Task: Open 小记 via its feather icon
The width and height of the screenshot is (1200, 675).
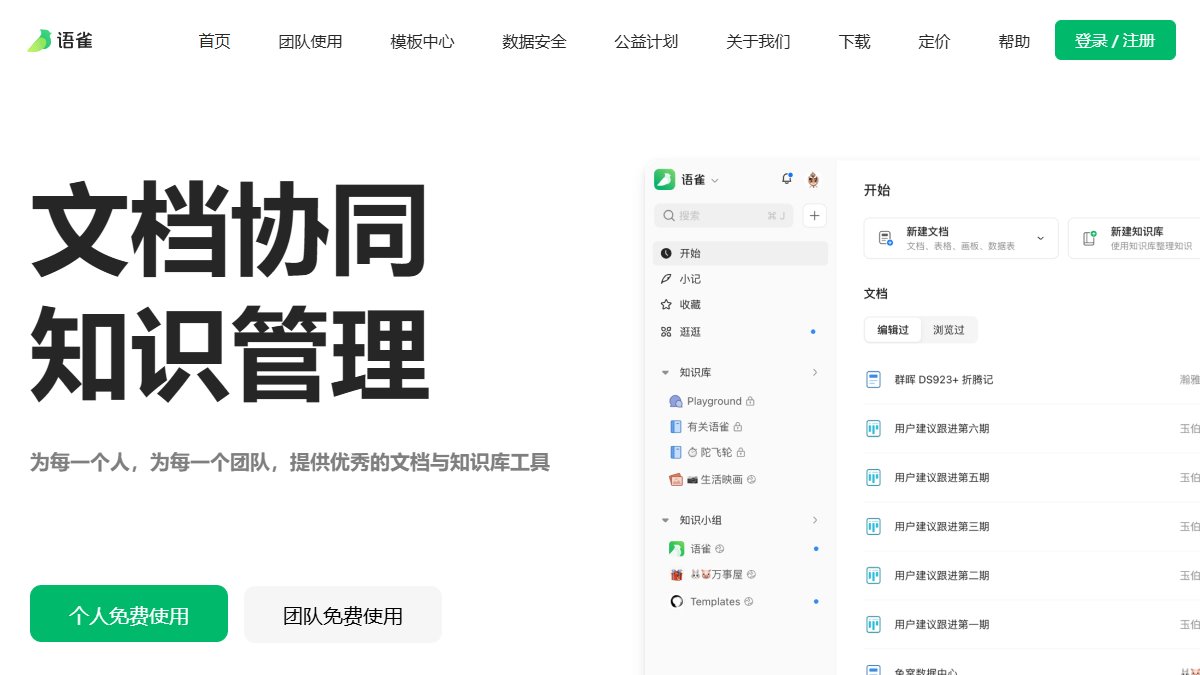Action: (x=666, y=279)
